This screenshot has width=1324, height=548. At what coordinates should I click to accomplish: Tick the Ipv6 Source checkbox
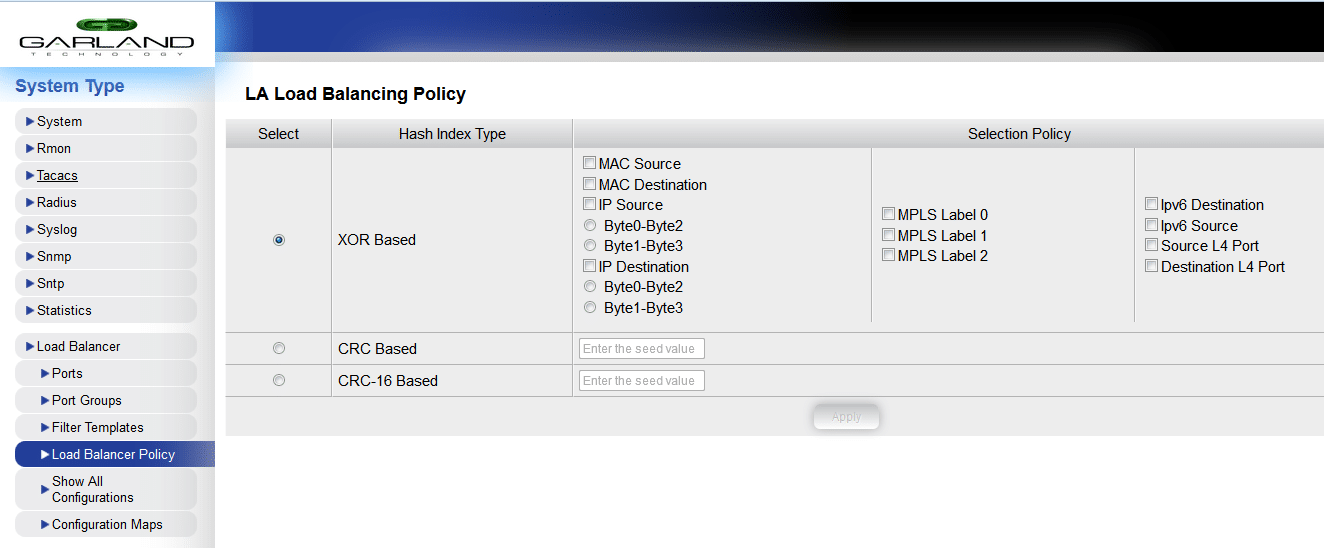(x=1152, y=225)
